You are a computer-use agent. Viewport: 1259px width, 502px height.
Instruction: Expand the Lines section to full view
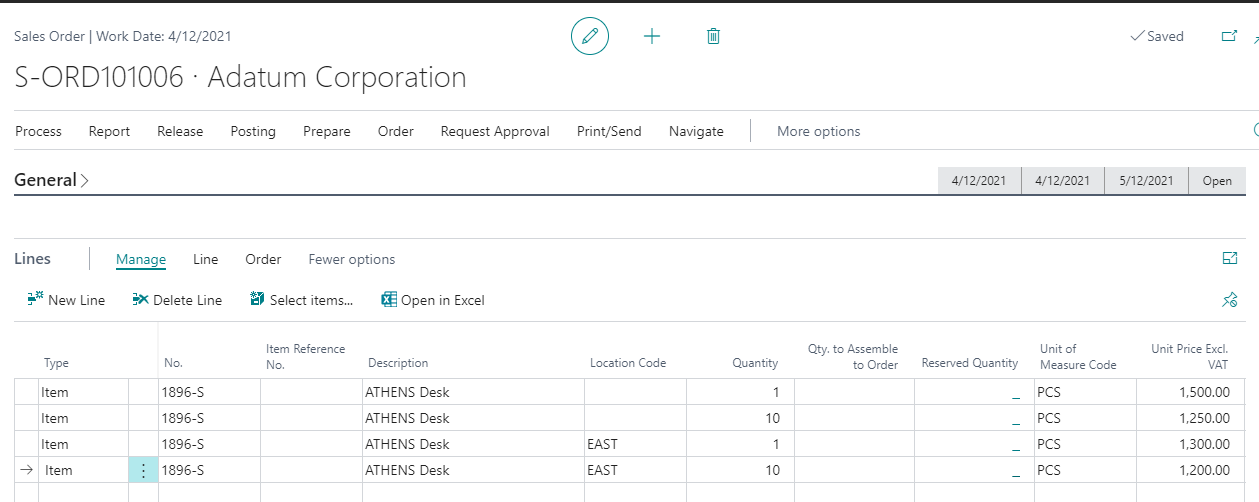coord(1230,258)
